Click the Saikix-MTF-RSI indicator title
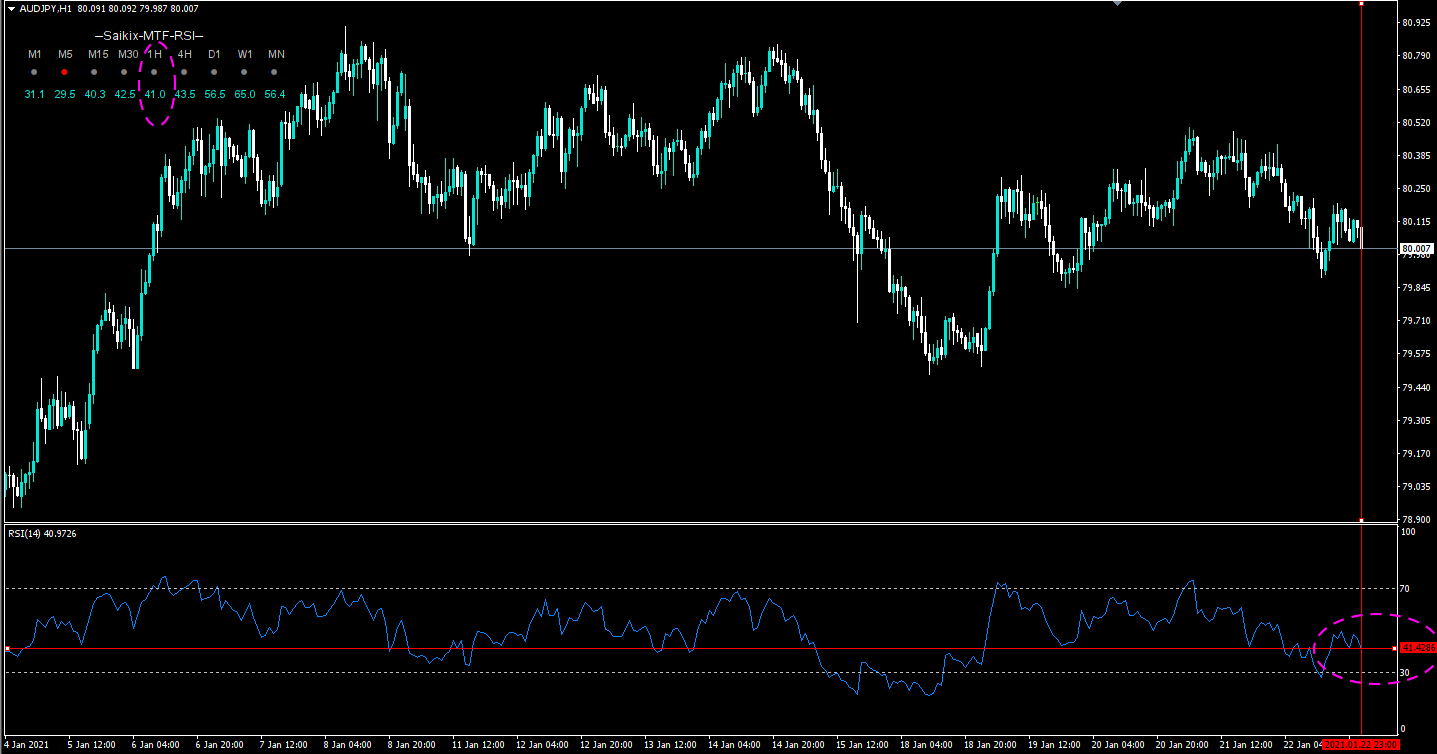Image resolution: width=1437 pixels, height=754 pixels. tap(149, 35)
